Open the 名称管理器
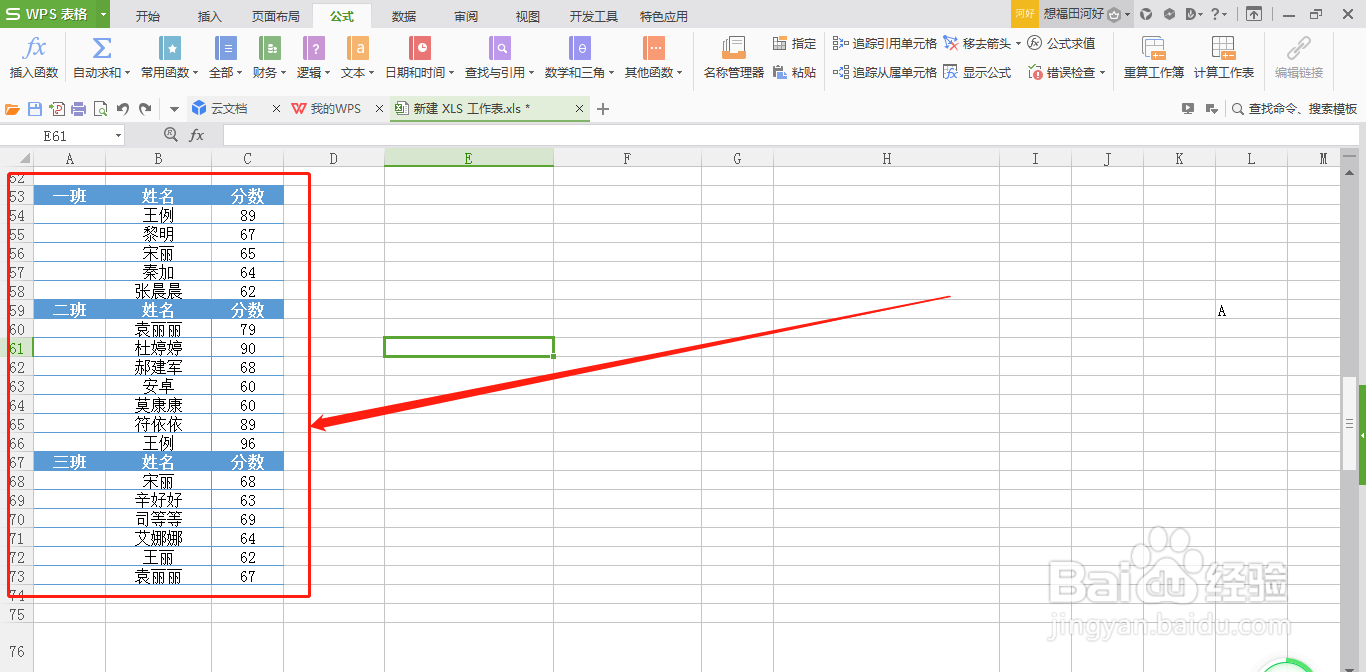 tap(733, 58)
